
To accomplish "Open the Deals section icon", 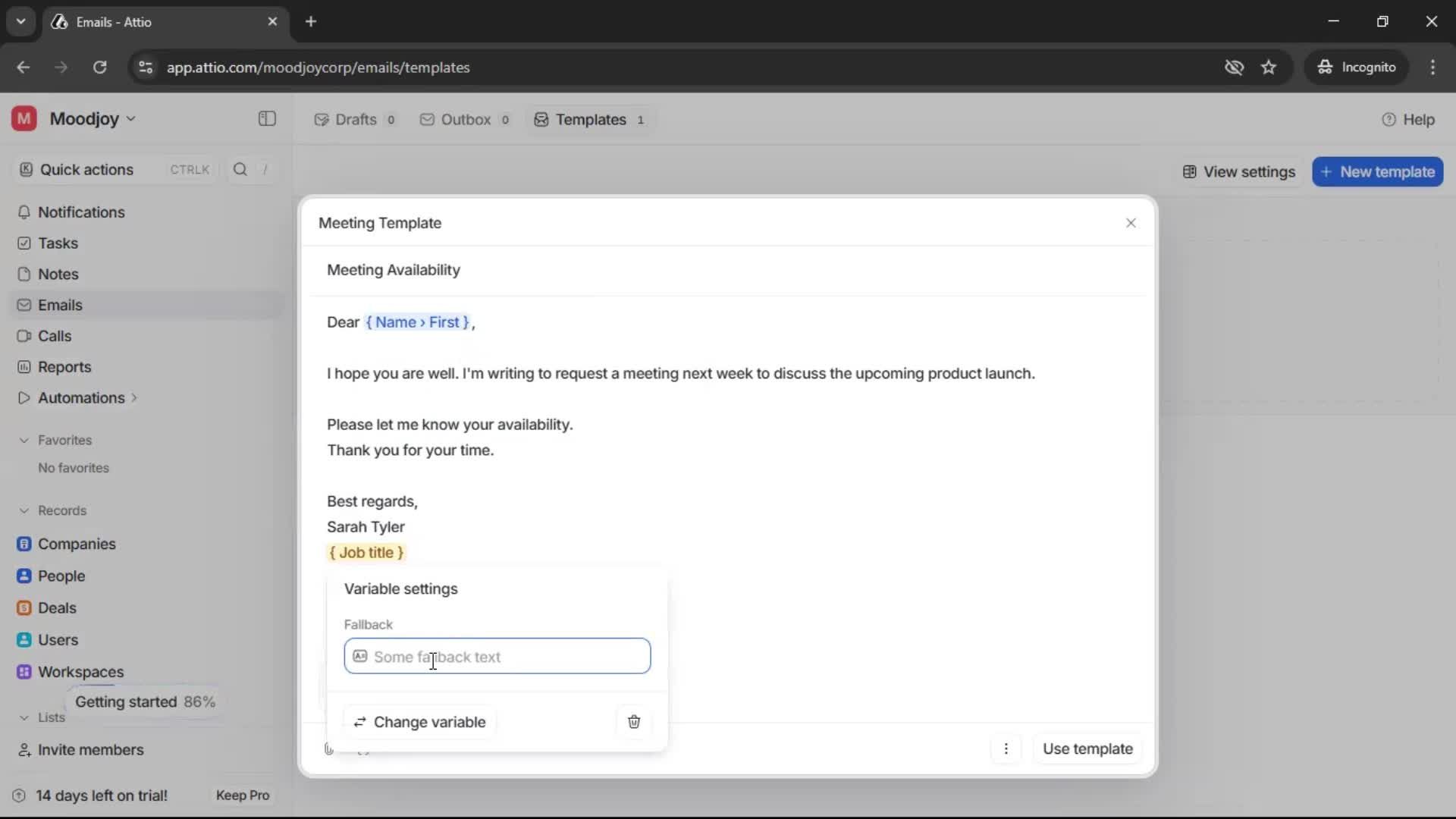I will click(24, 607).
